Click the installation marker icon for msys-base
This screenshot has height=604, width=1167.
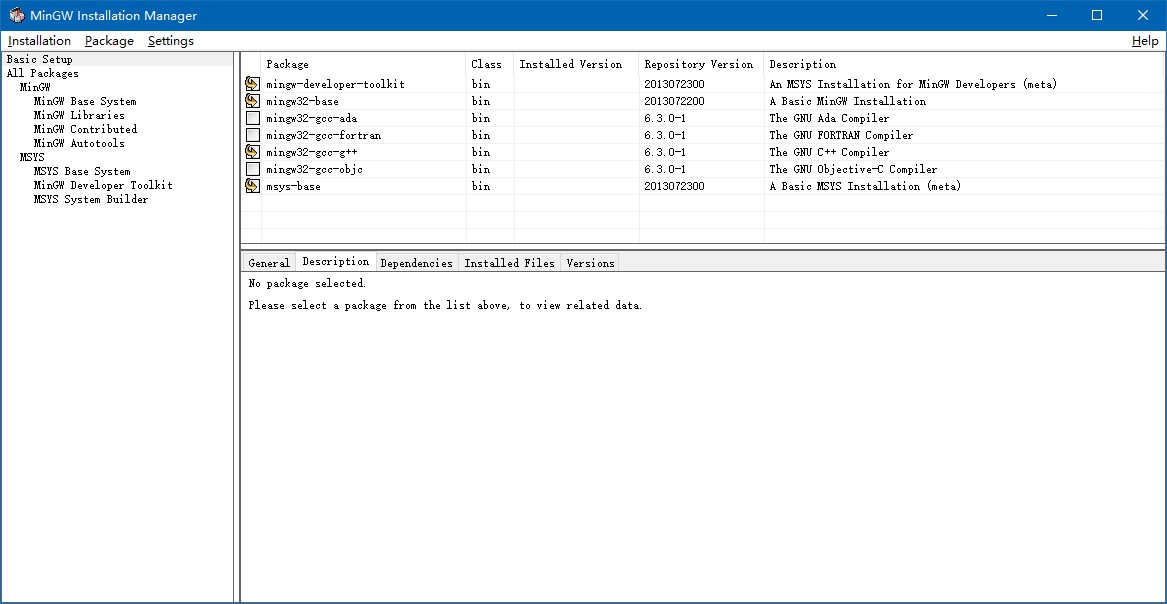(x=252, y=186)
